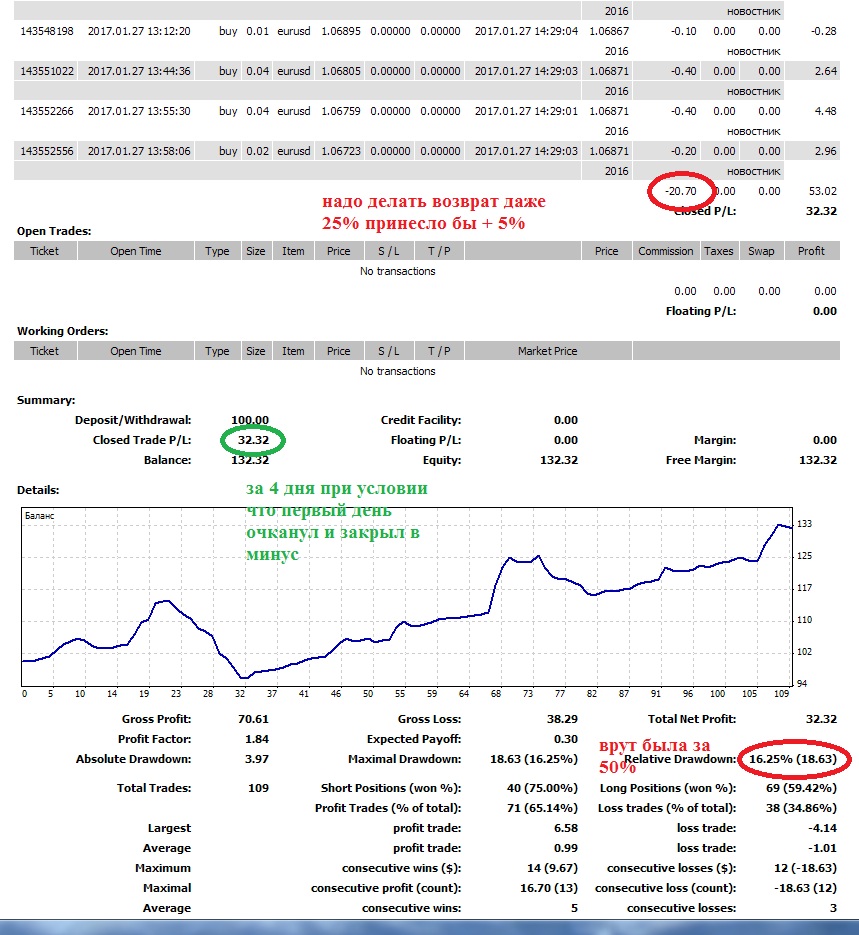Image resolution: width=859 pixels, height=935 pixels.
Task: Click Profit Trades value 71 (65.14%)
Action: pos(542,808)
